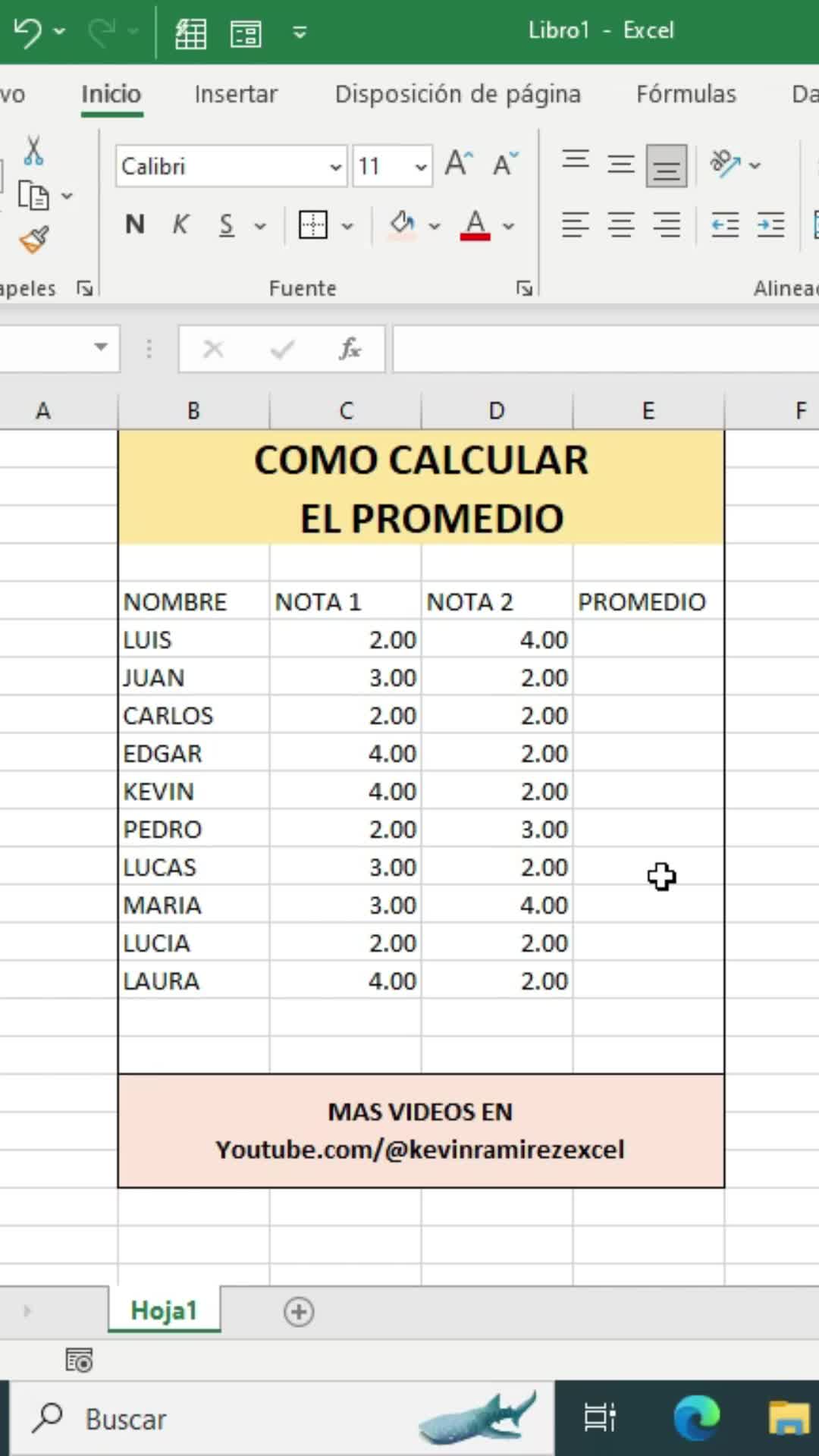Switch to the Fórmulas ribbon tab
This screenshot has height=1456, width=819.
[685, 94]
